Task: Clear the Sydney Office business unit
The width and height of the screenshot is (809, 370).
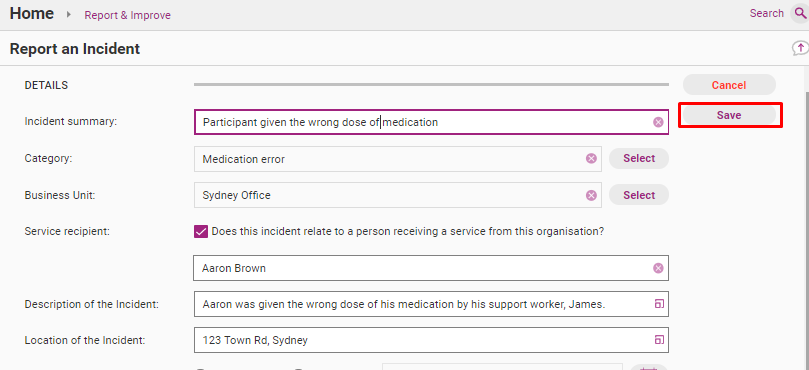Action: point(591,196)
